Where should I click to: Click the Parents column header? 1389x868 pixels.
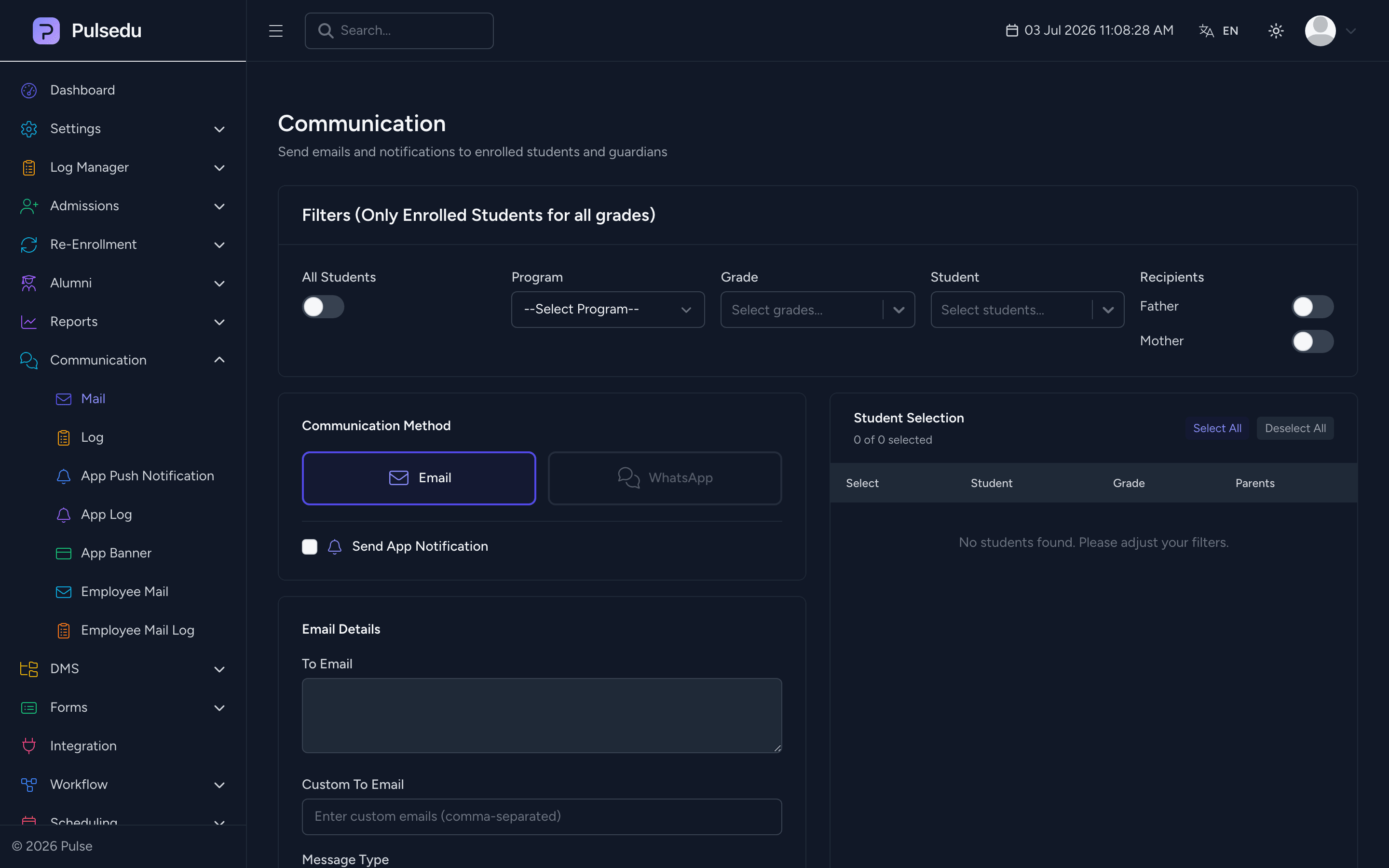[1255, 483]
